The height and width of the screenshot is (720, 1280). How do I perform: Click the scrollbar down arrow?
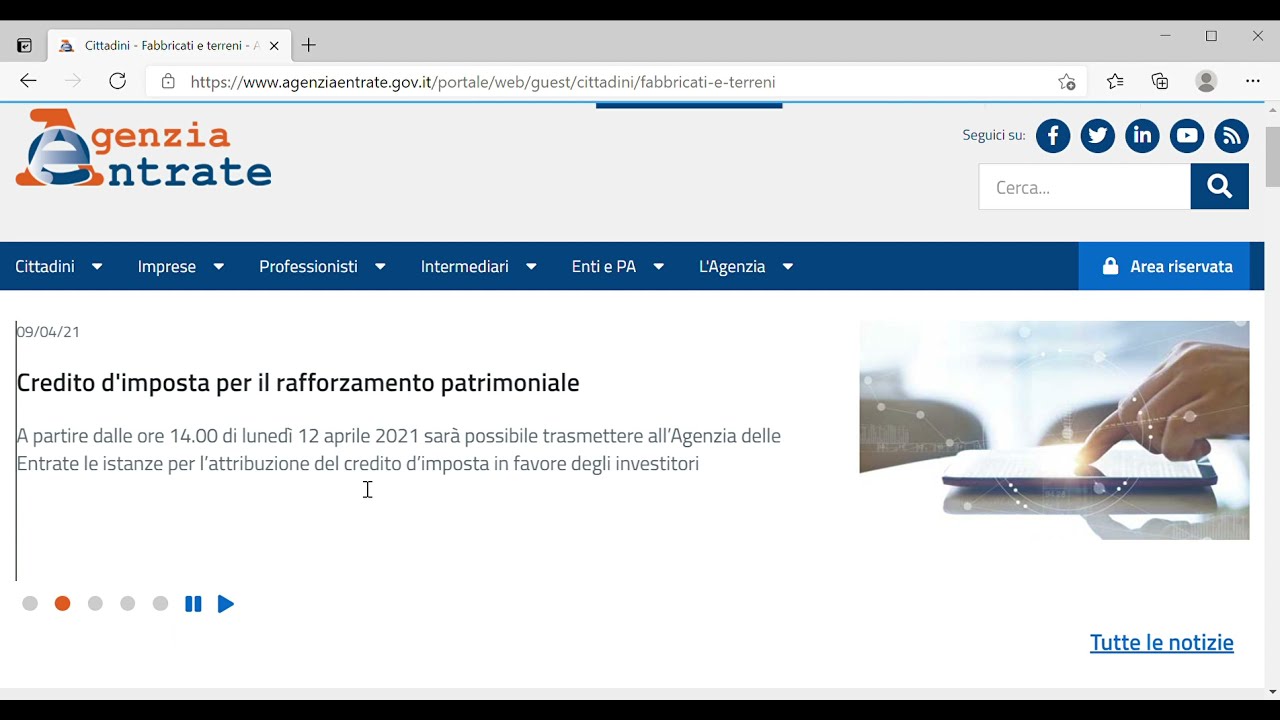pyautogui.click(x=1272, y=692)
